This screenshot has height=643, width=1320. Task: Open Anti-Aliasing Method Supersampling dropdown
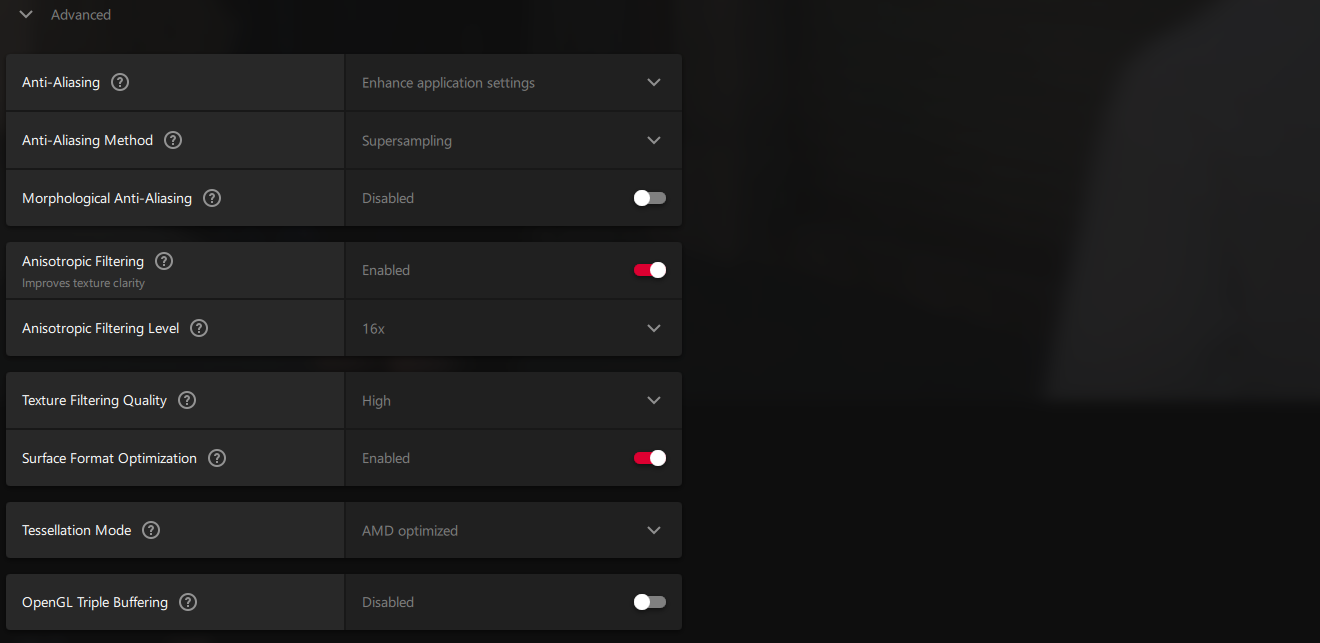pyautogui.click(x=513, y=140)
